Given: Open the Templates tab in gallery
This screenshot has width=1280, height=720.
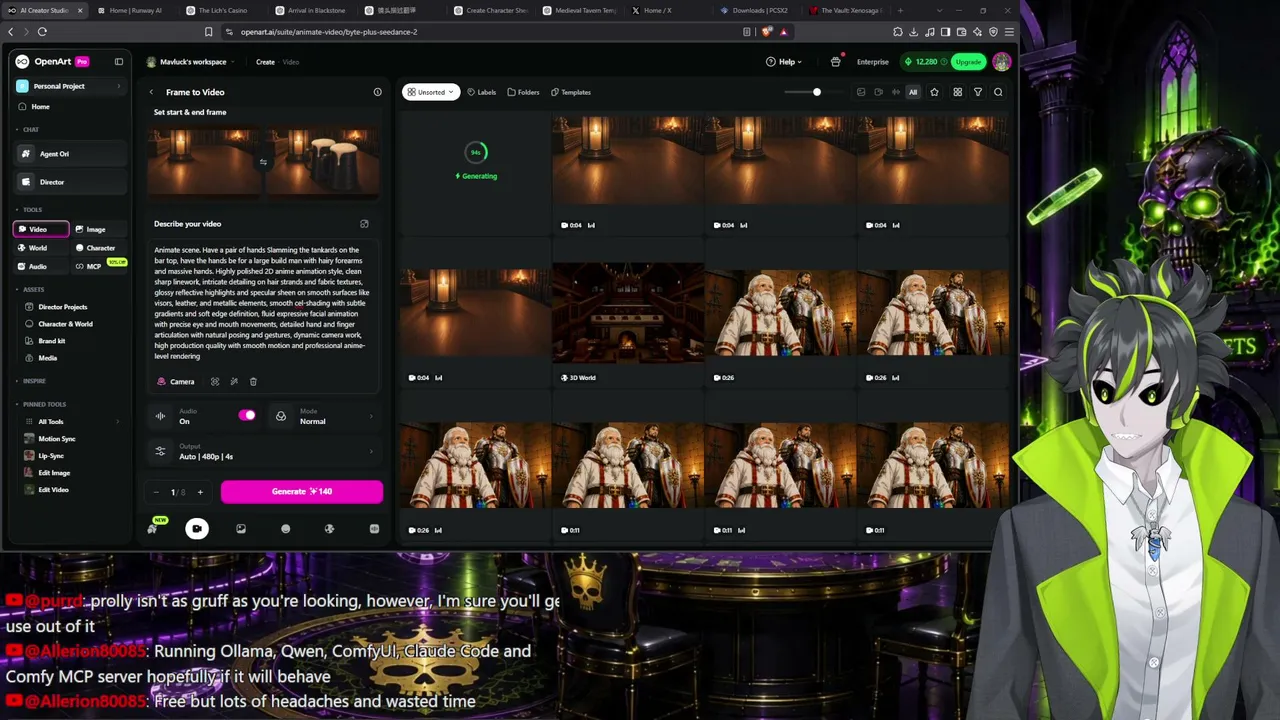Looking at the screenshot, I should (570, 92).
